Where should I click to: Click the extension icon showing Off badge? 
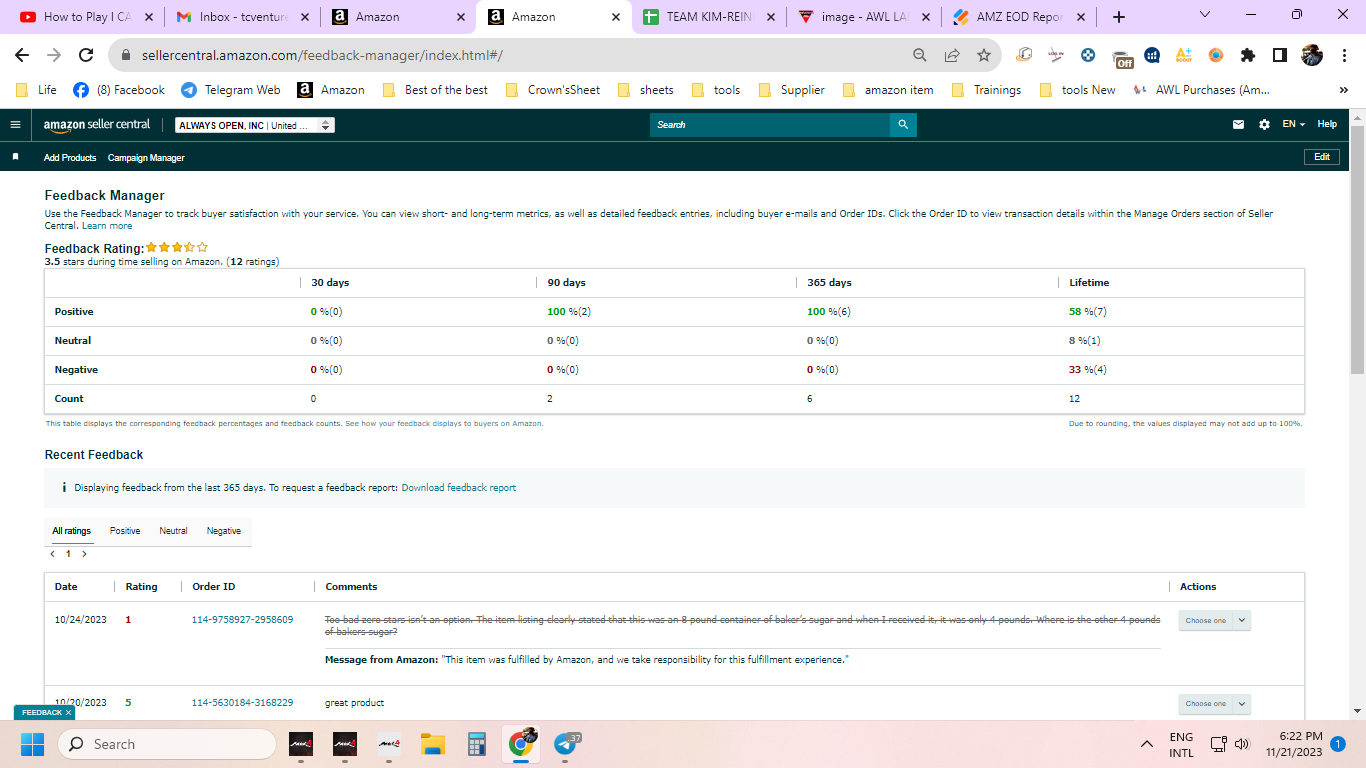(1122, 58)
